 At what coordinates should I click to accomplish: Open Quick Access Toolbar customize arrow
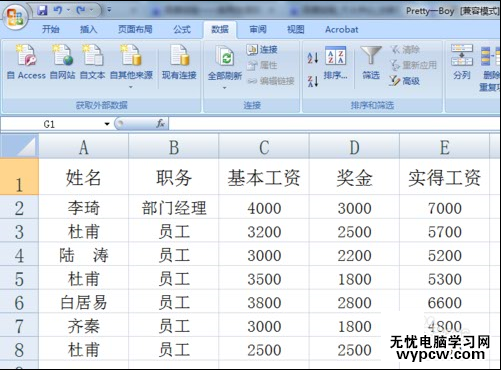click(x=109, y=10)
